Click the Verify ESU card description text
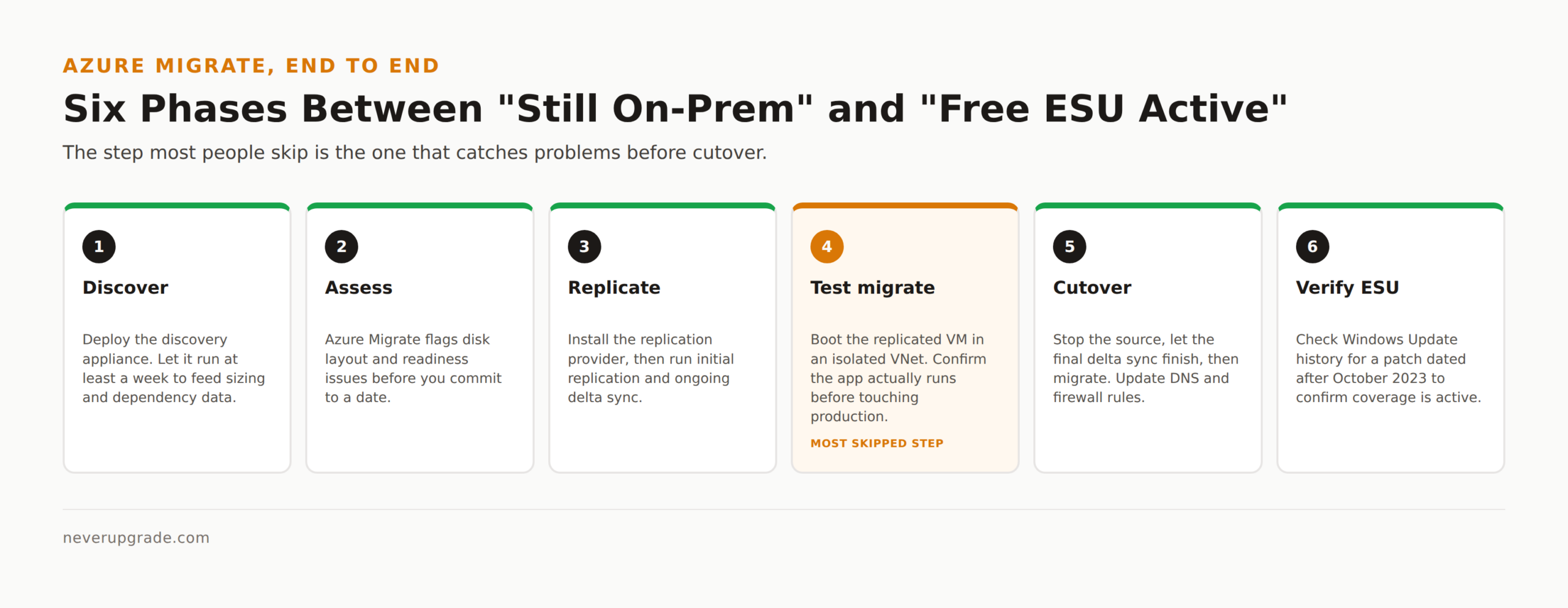 pos(1388,368)
